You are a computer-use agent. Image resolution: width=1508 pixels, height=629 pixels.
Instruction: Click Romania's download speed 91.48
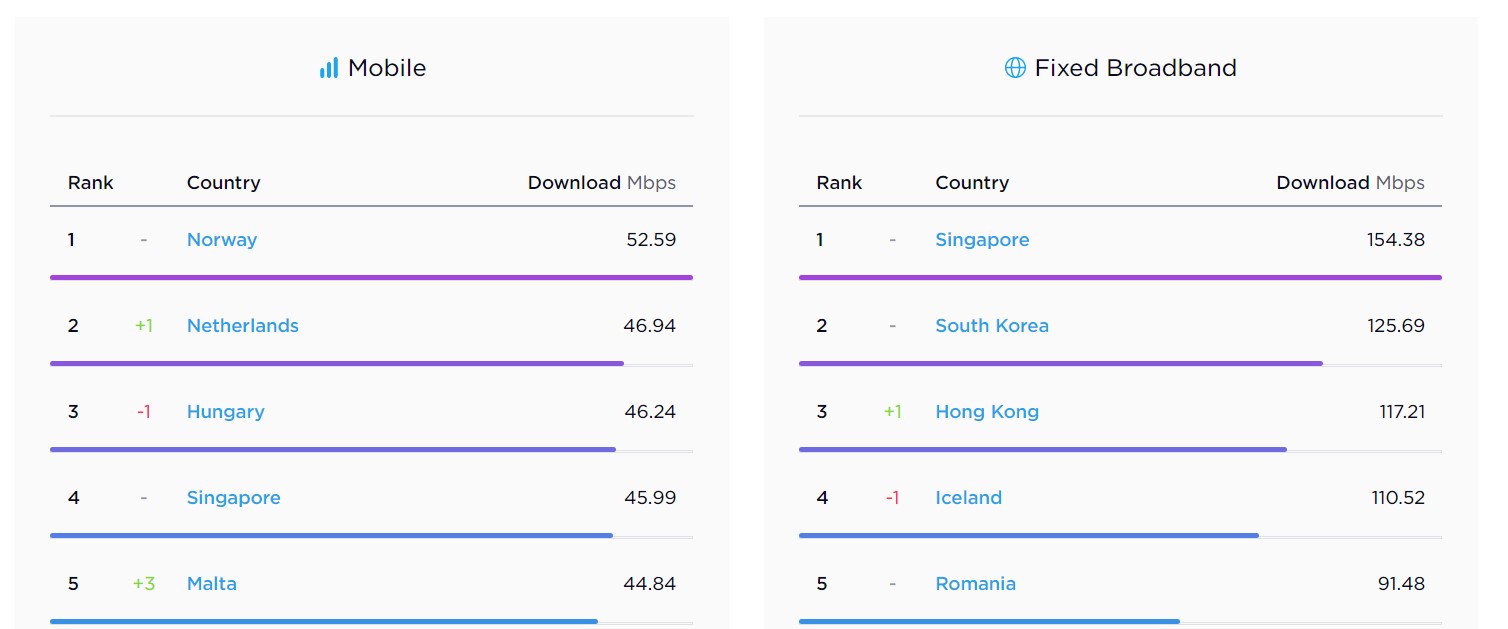point(1401,584)
